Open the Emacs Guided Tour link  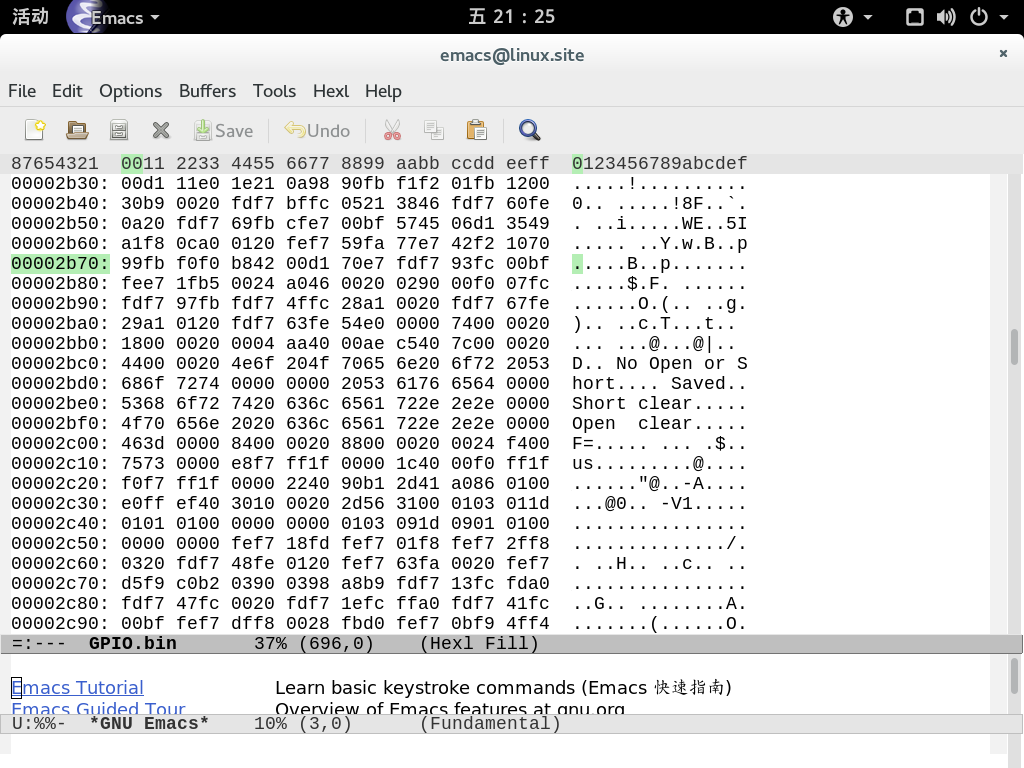[99, 709]
